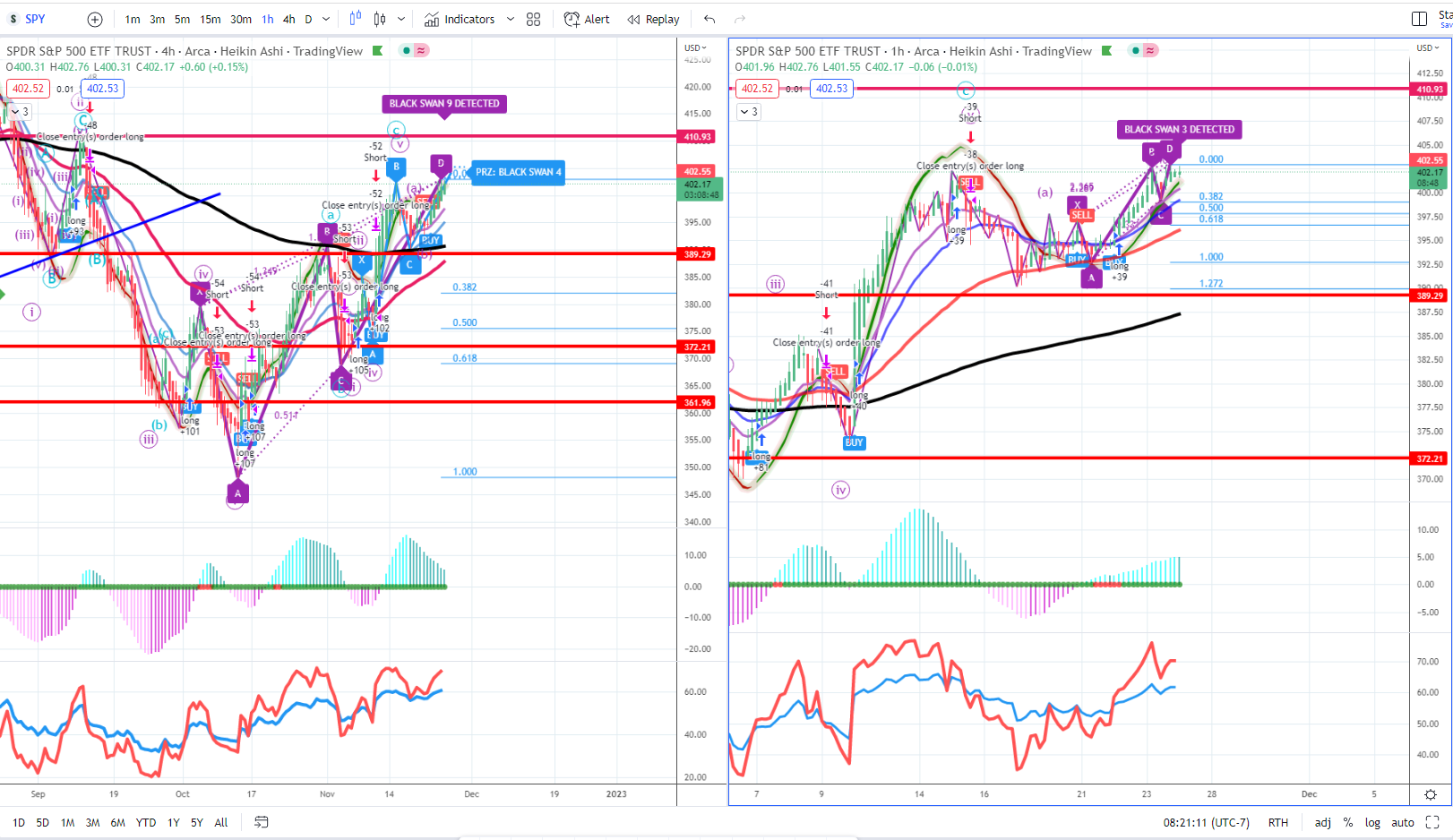This screenshot has width=1453, height=840.
Task: Click the 389.29 price line label on 4h chart
Action: (x=697, y=254)
